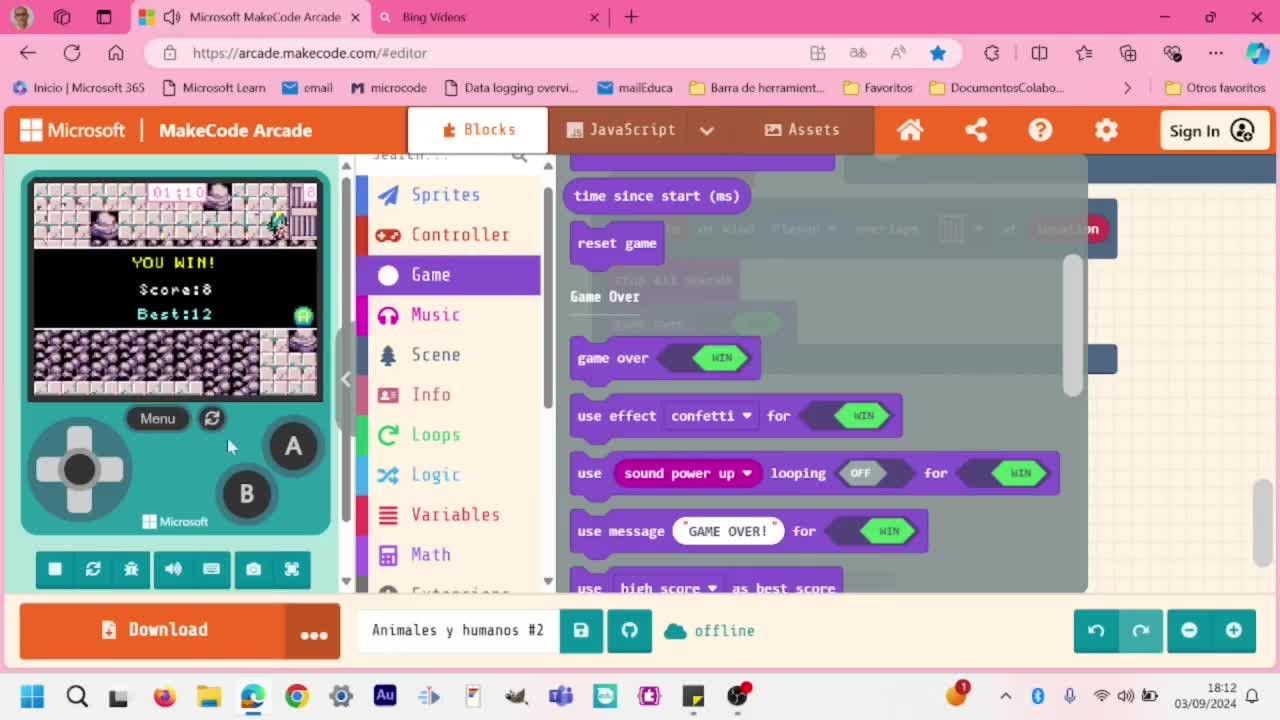
Task: Open the Controller category
Action: point(448,235)
